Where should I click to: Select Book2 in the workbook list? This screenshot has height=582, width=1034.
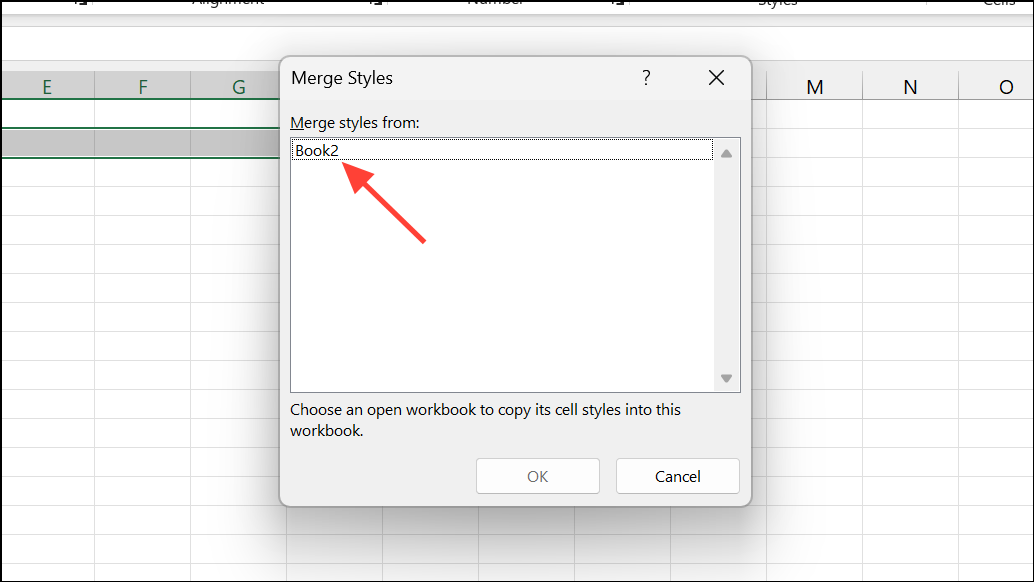tap(317, 150)
